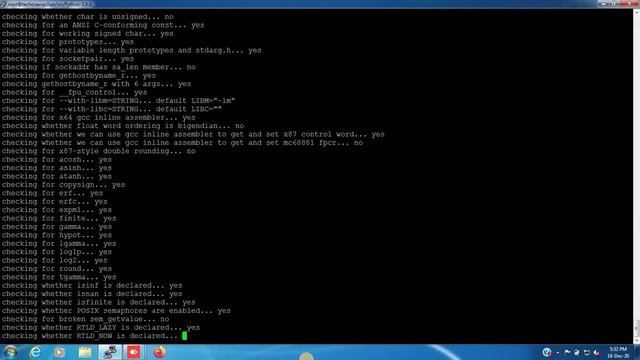Screen dimensions: 640x360
Task: Click the line about sockaddr sa_len member
Action: click(99, 67)
